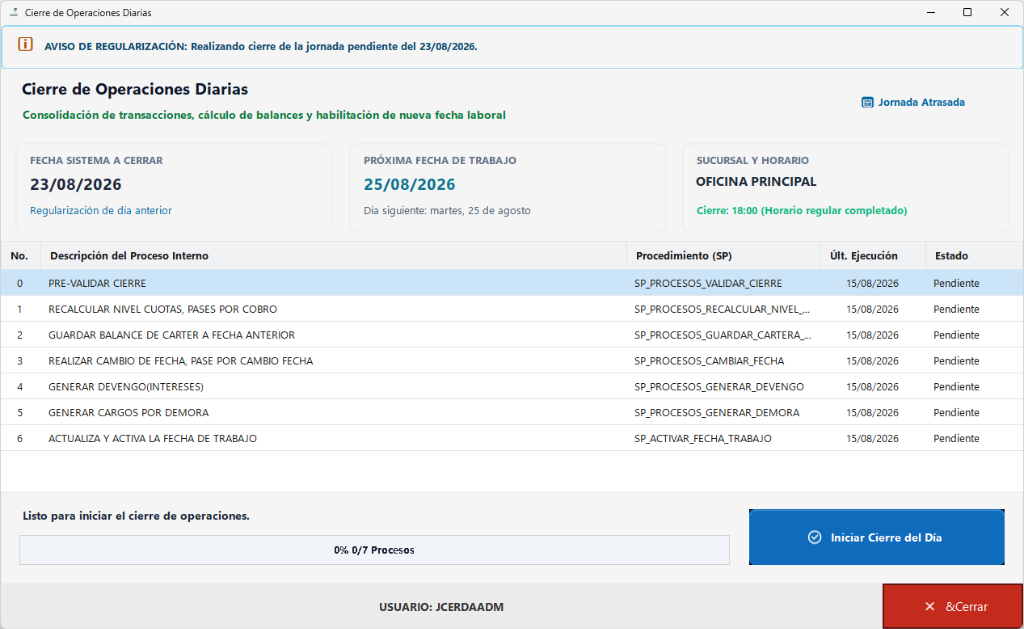Image resolution: width=1024 pixels, height=629 pixels.
Task: Select the PRE-VALIDAR CIERRE process row
Action: (511, 283)
